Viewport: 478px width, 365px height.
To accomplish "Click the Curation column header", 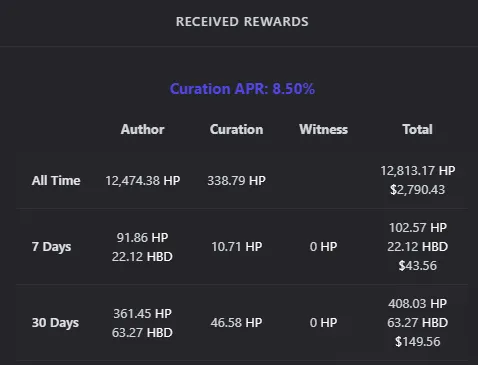I will point(236,129).
